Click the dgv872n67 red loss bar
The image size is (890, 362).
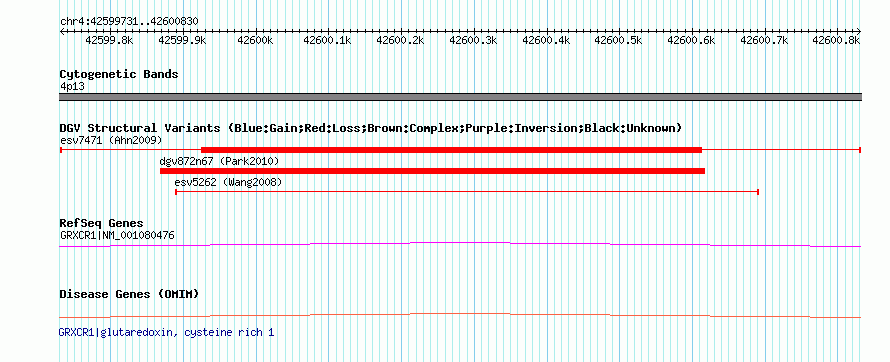(x=433, y=171)
